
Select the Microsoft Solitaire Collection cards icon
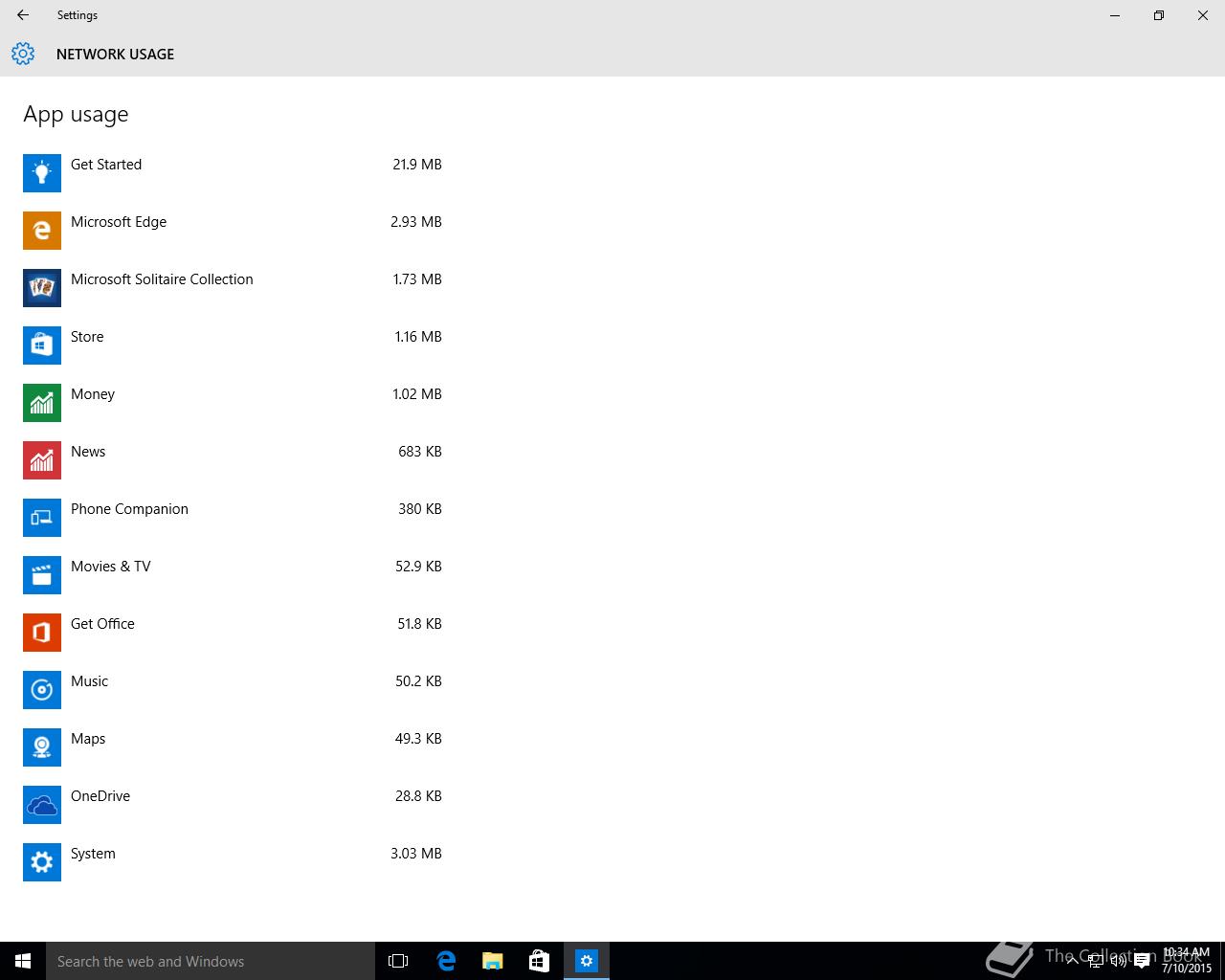pyautogui.click(x=42, y=288)
